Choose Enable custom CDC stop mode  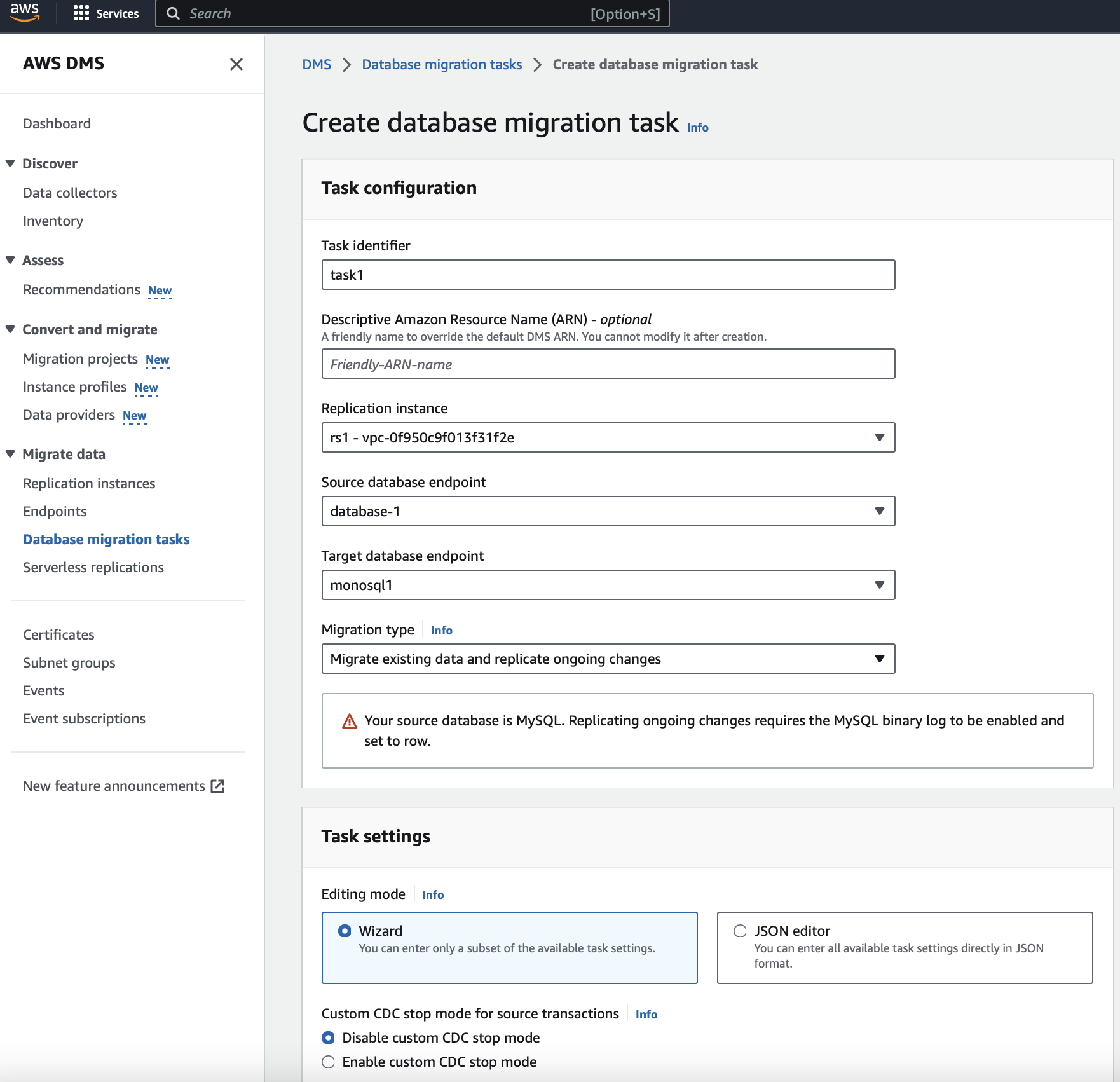click(328, 1062)
